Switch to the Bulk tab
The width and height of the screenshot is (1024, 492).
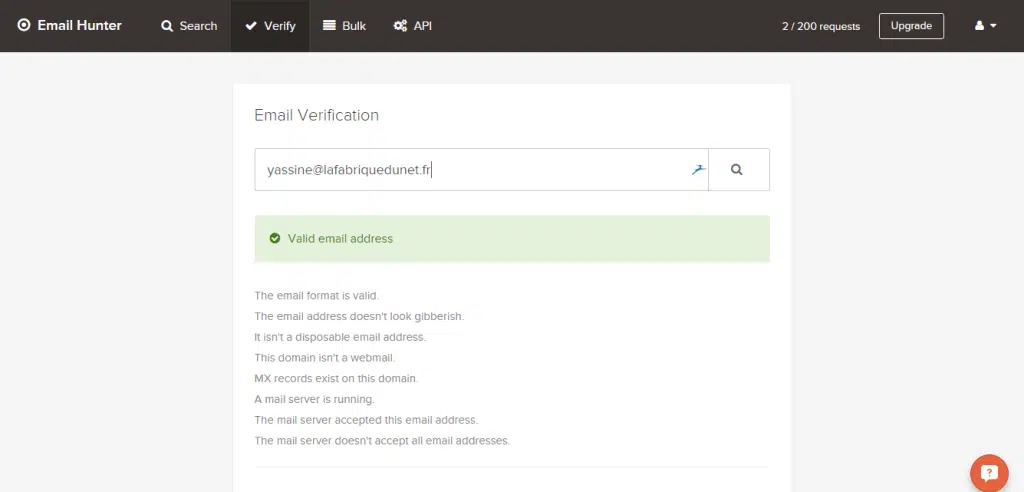pos(354,26)
